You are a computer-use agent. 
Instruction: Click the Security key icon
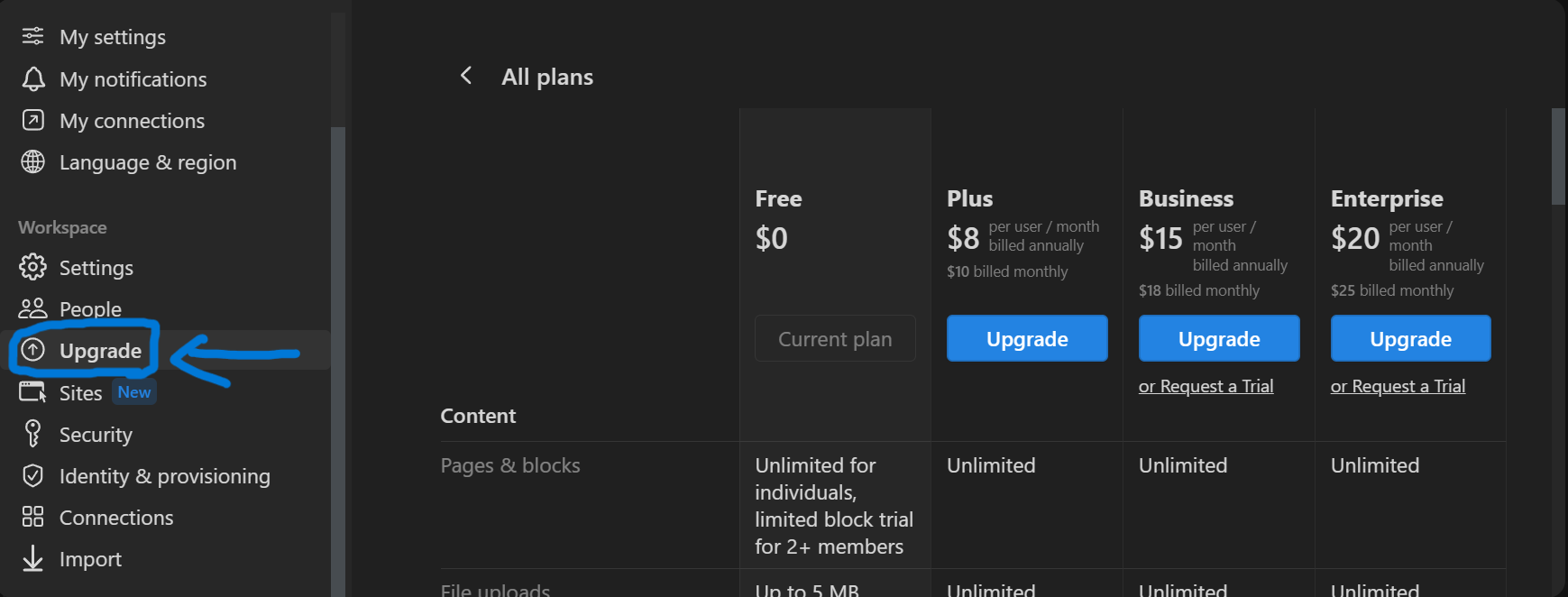tap(32, 434)
